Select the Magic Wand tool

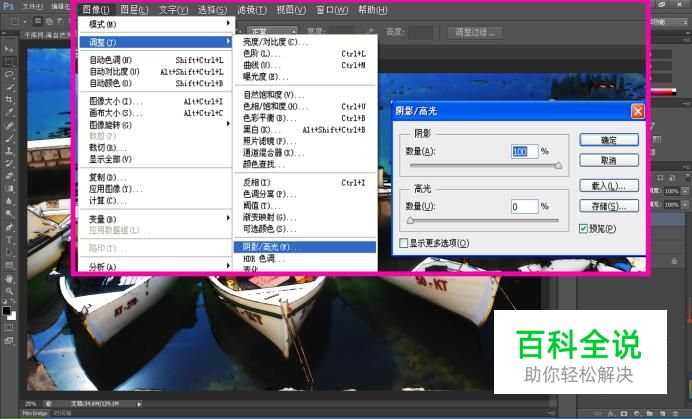pos(9,87)
